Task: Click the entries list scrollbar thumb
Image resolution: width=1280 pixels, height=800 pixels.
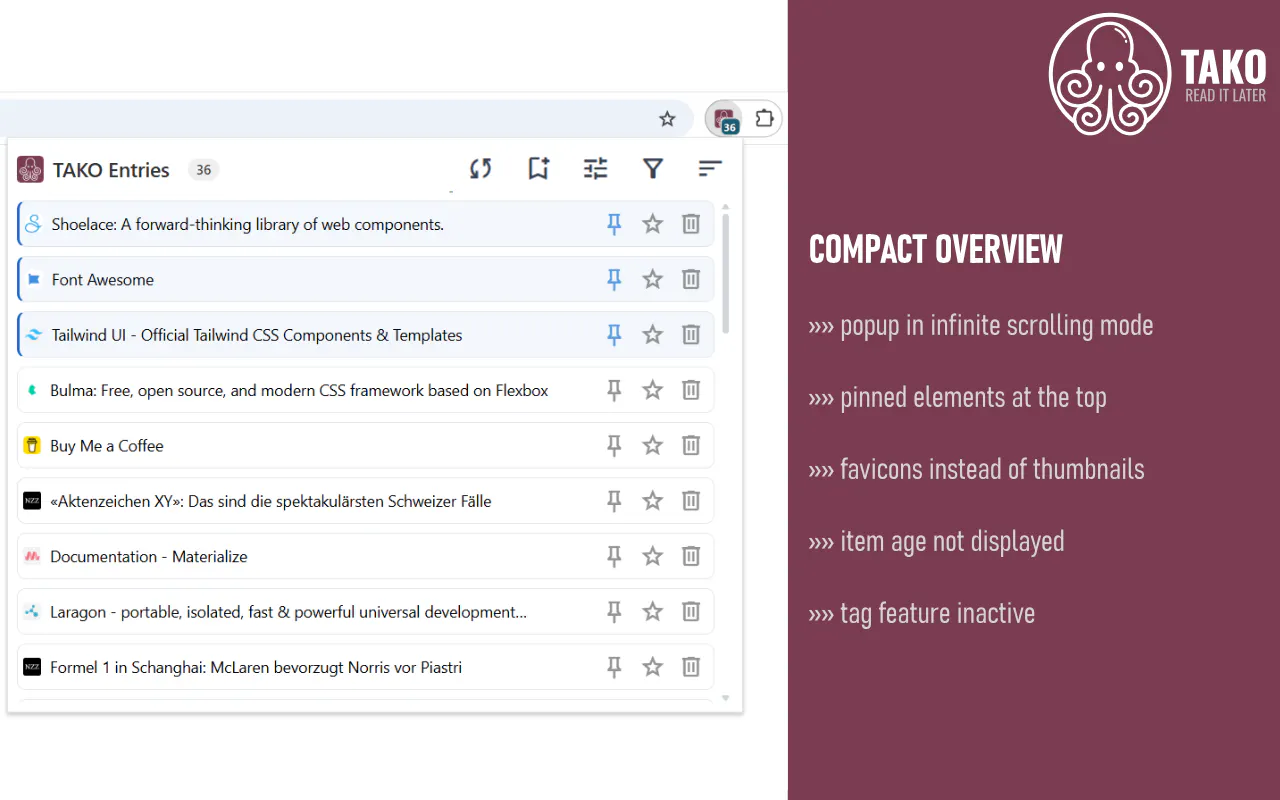Action: pyautogui.click(x=726, y=273)
